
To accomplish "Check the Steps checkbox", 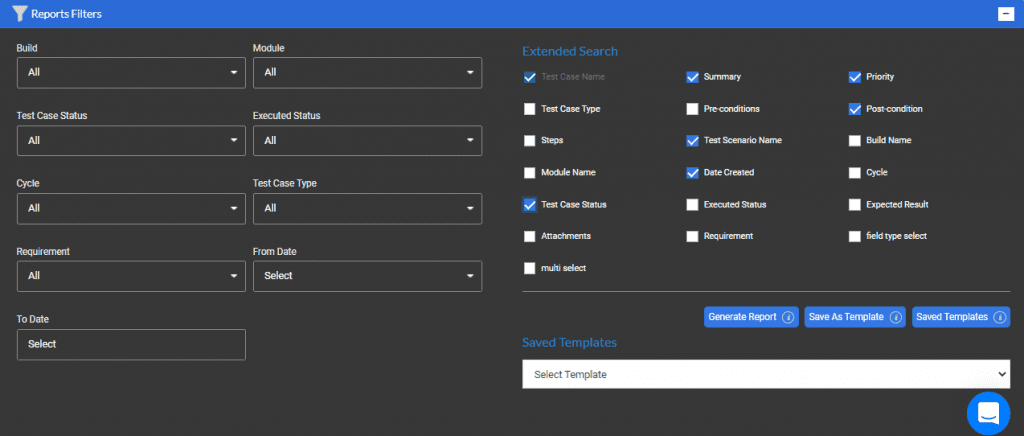I will pyautogui.click(x=530, y=140).
